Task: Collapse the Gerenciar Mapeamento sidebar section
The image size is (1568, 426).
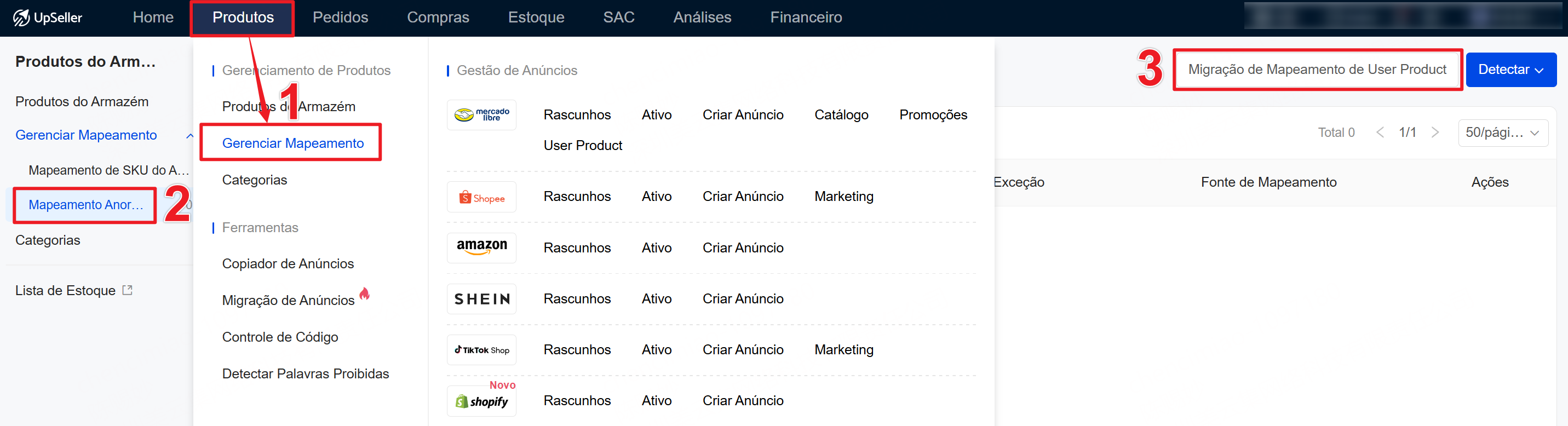Action: (189, 136)
